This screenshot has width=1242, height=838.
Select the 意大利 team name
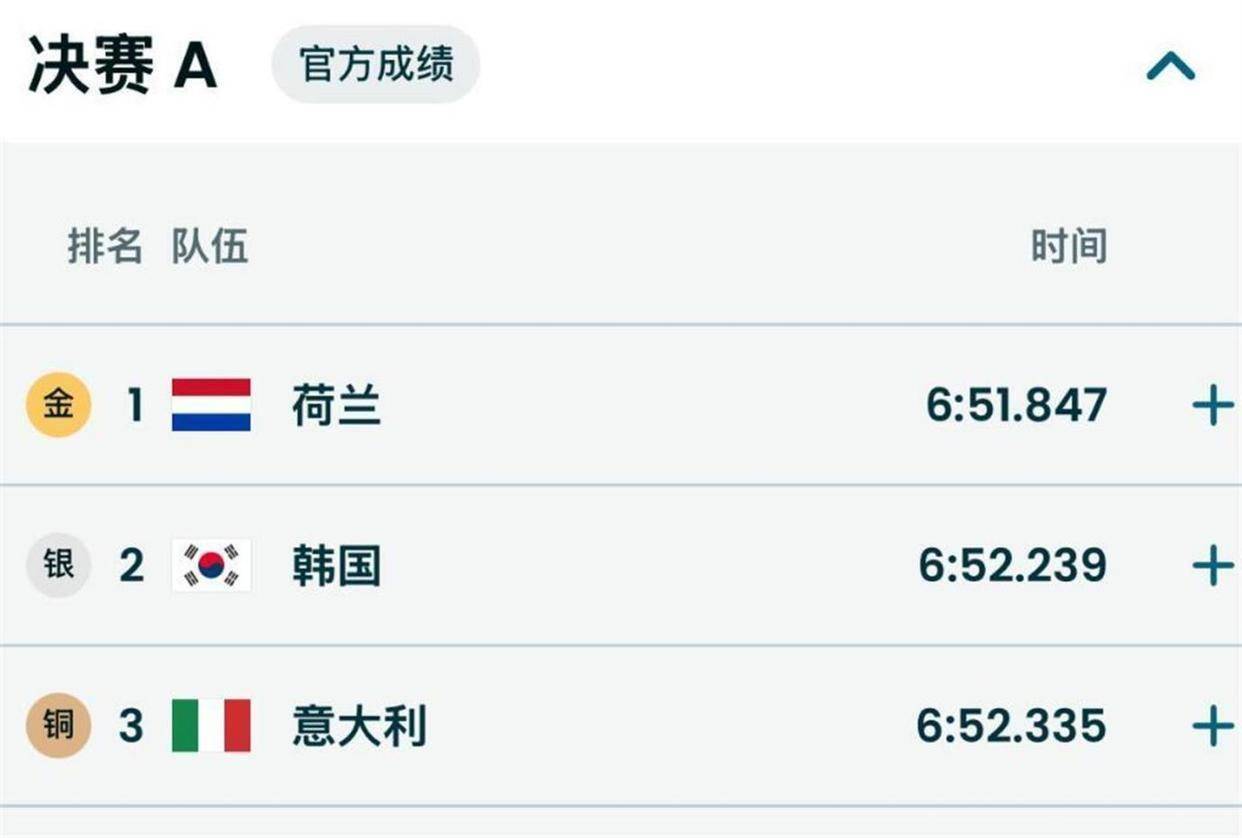pos(359,726)
